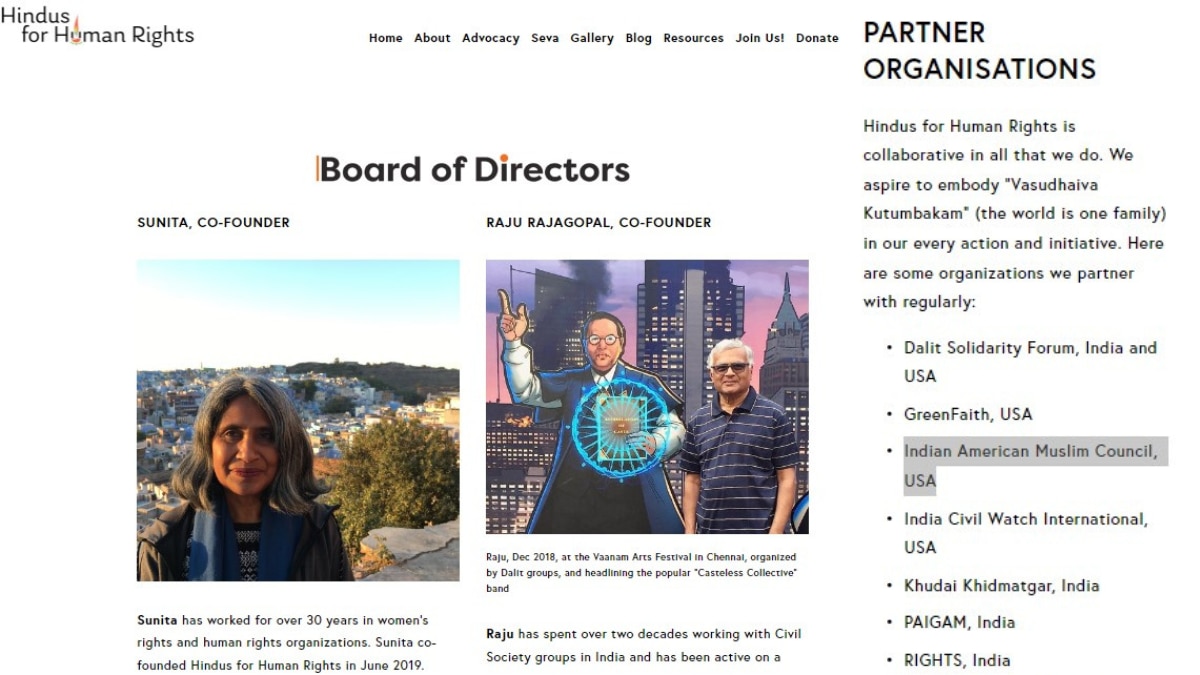This screenshot has height=675, width=1200.
Task: Select Seva in the navigation bar
Action: click(x=545, y=38)
